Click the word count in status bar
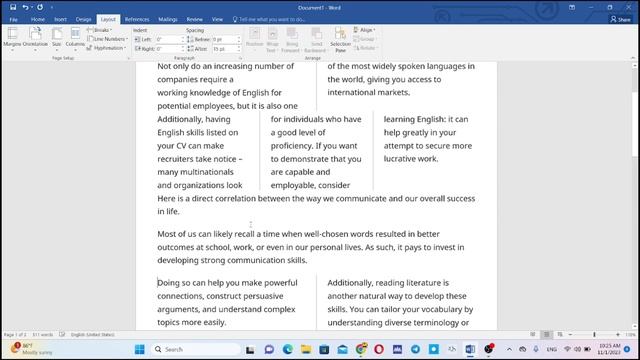 42,335
